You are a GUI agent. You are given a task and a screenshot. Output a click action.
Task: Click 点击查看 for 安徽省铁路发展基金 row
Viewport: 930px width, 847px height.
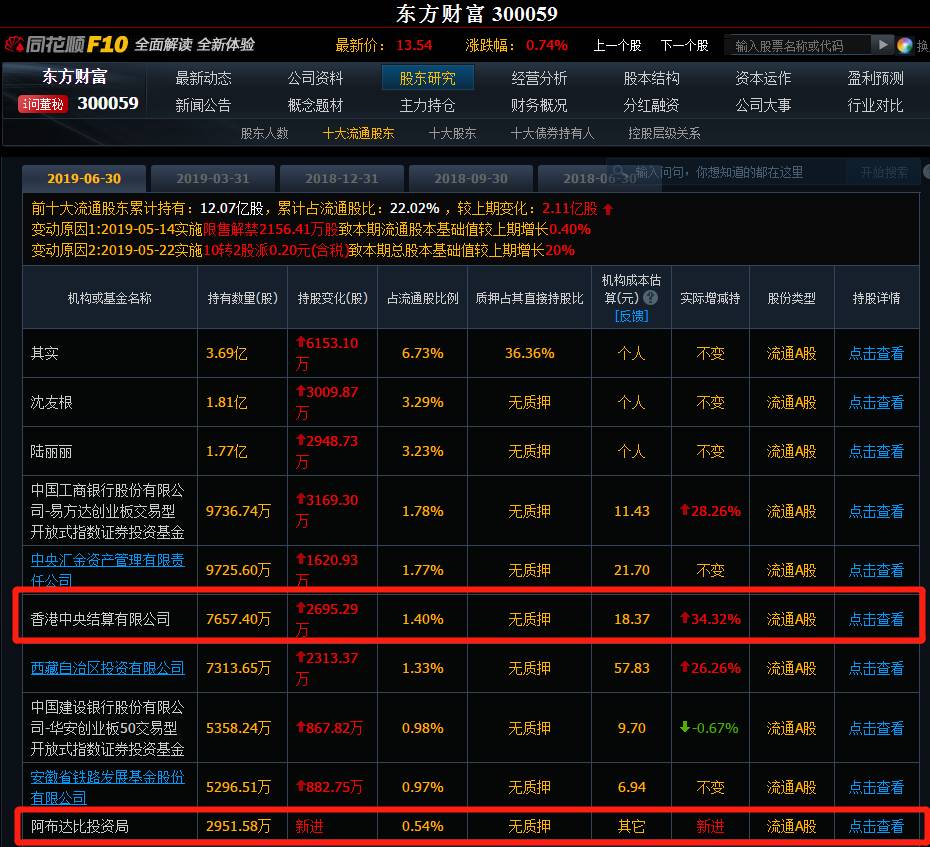point(876,788)
